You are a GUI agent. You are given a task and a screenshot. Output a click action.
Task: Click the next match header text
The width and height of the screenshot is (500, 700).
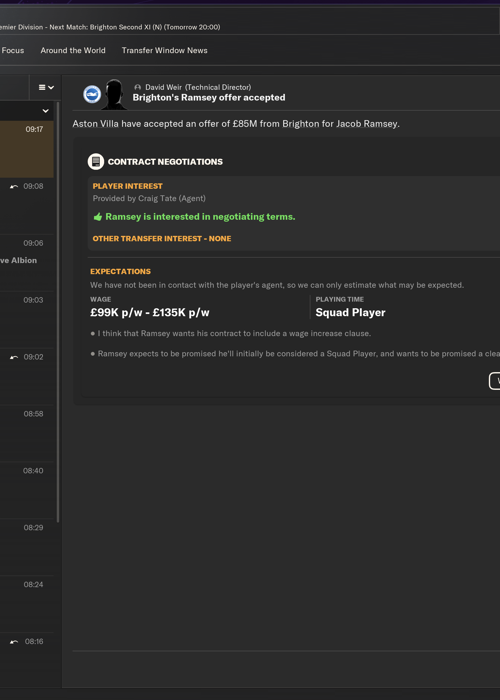click(x=134, y=27)
